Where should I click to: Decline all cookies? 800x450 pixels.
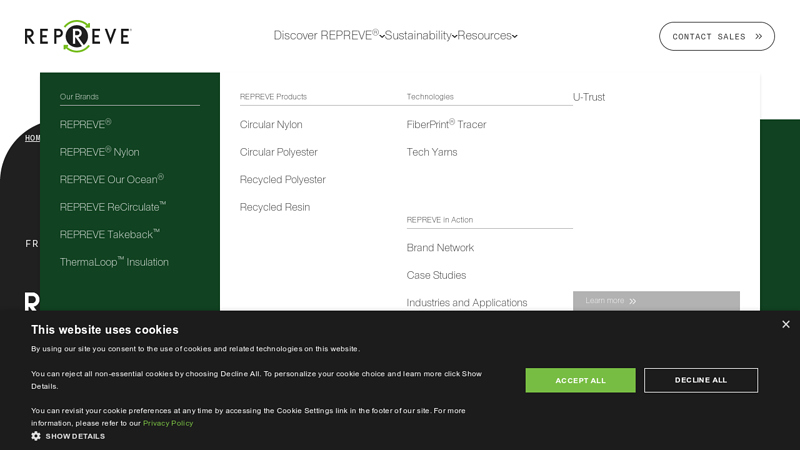pyautogui.click(x=701, y=380)
